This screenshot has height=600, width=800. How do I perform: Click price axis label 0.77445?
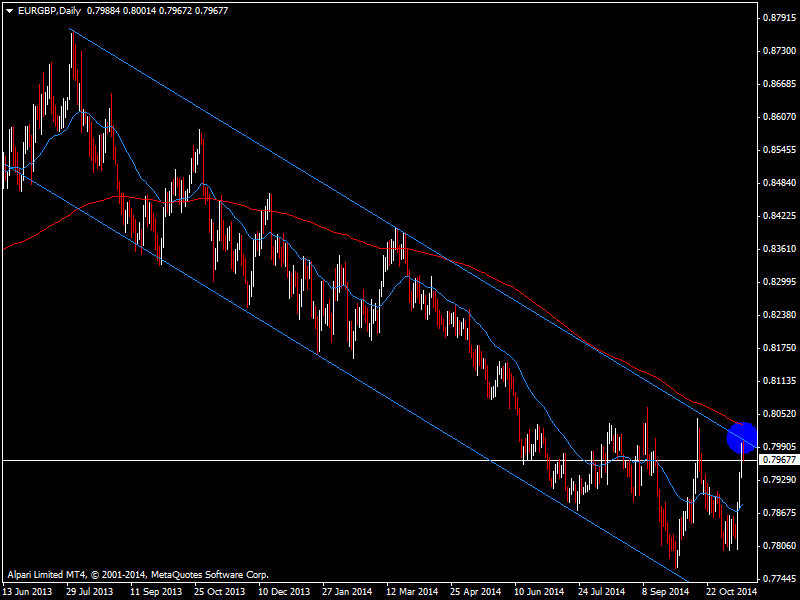pos(779,579)
